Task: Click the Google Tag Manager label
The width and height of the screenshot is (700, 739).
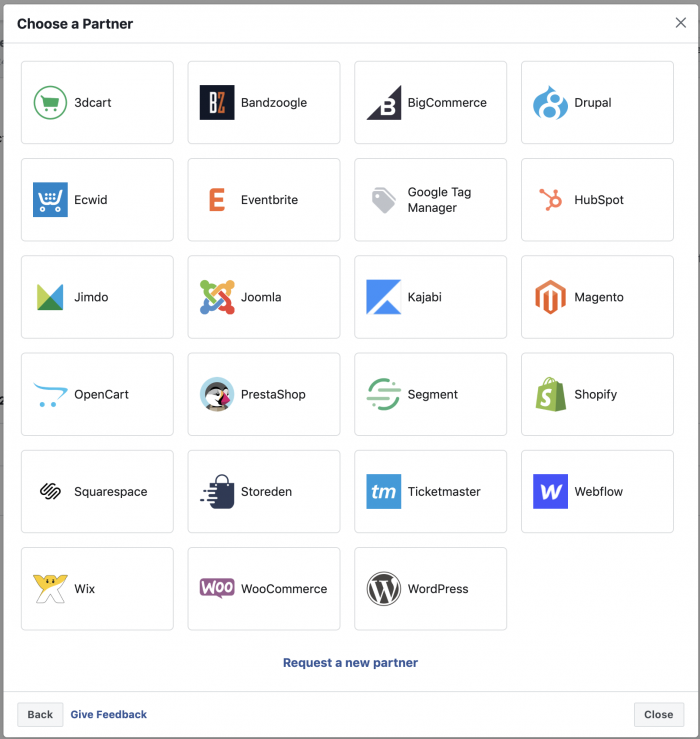Action: 439,200
